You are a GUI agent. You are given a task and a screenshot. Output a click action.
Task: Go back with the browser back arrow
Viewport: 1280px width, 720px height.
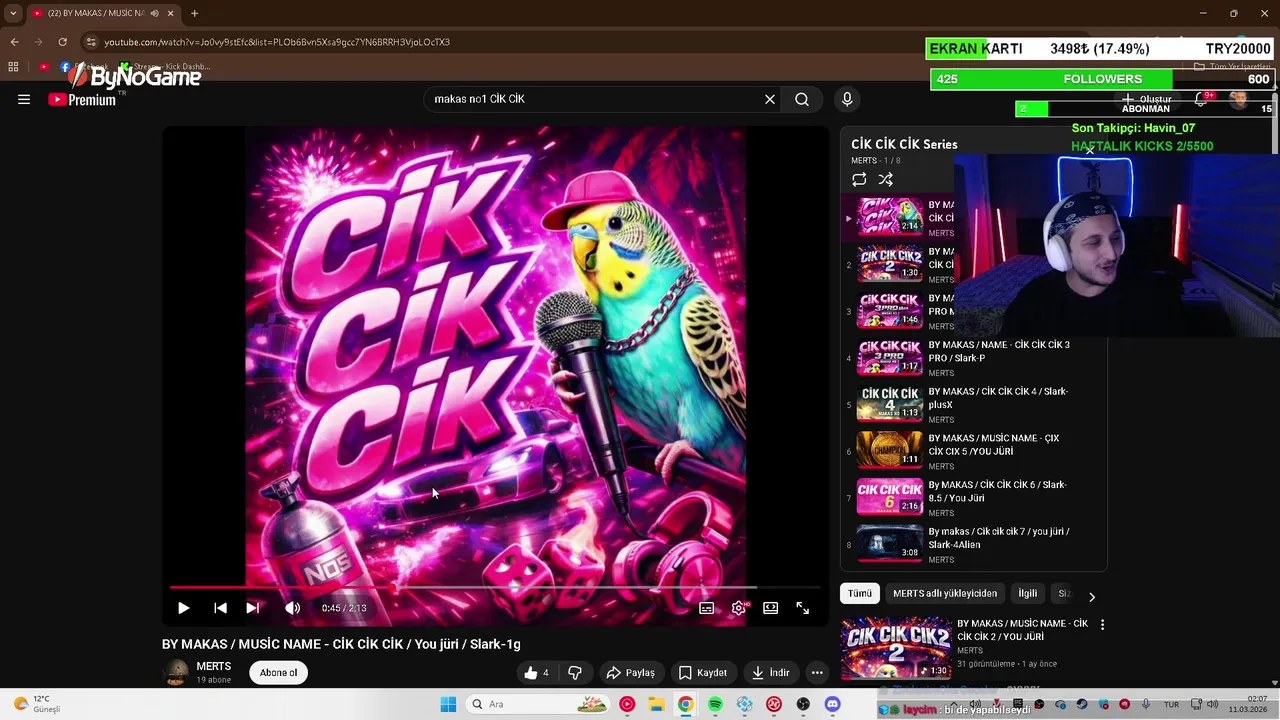[x=14, y=42]
